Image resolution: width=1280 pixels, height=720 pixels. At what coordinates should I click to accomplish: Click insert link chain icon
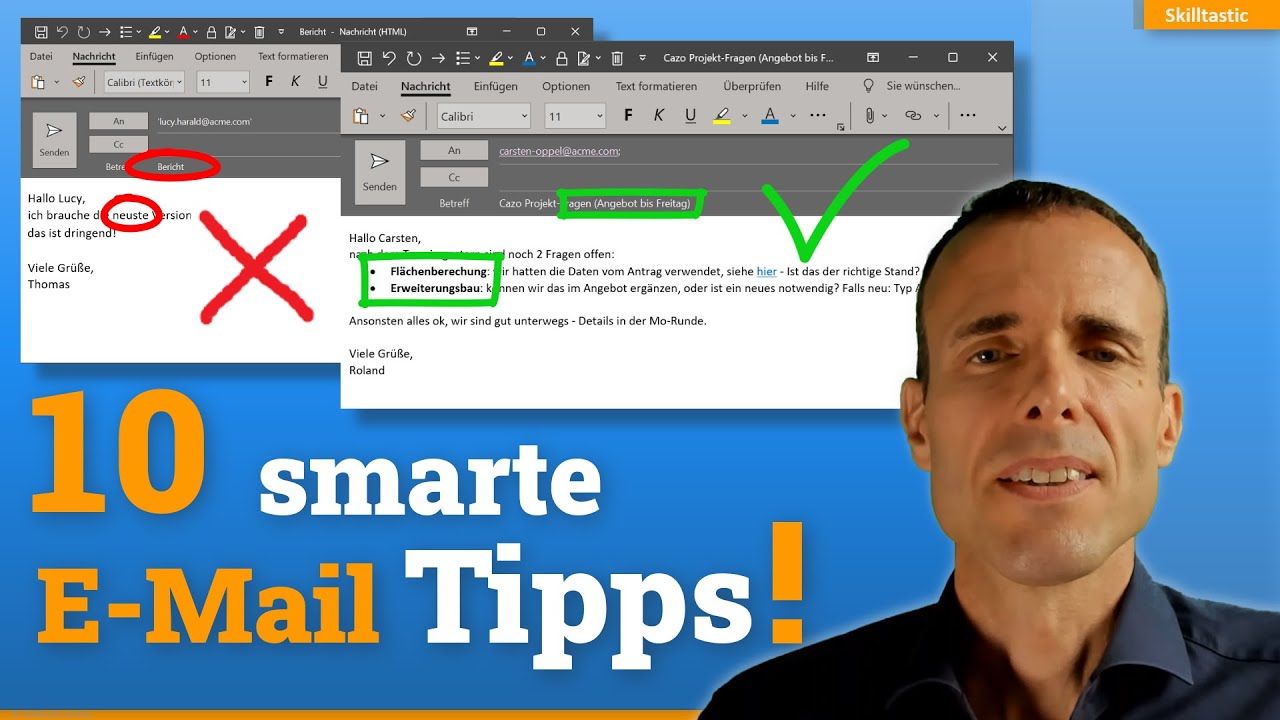click(x=913, y=116)
